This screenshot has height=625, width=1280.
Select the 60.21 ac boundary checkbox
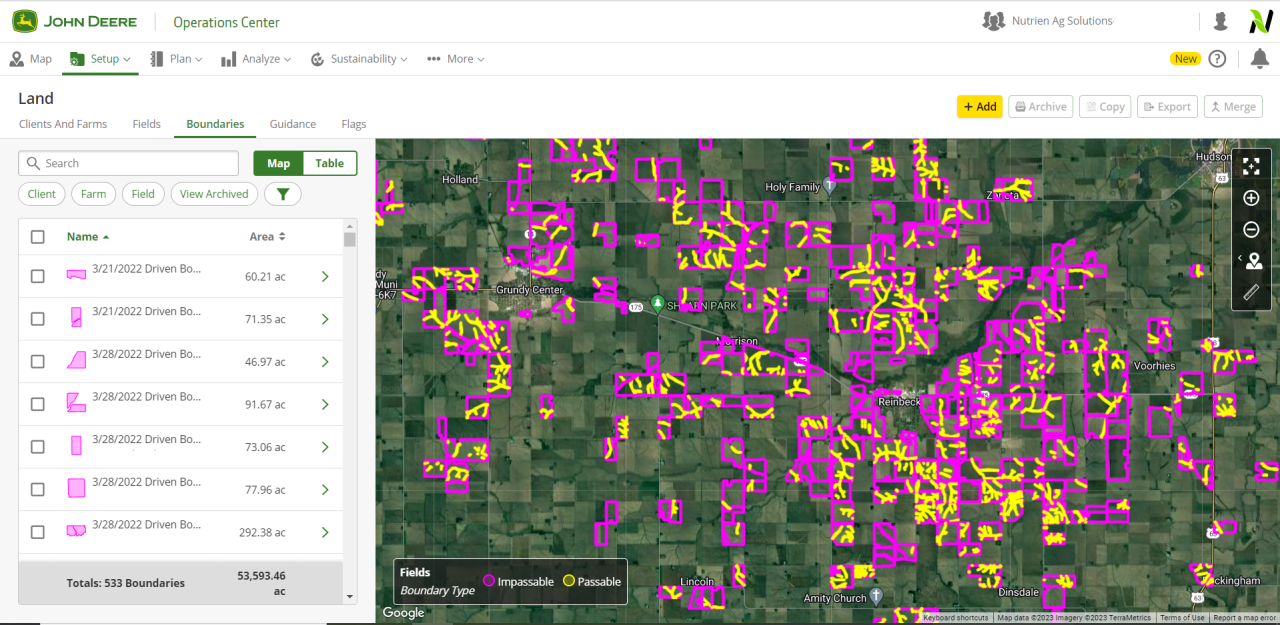pos(38,277)
